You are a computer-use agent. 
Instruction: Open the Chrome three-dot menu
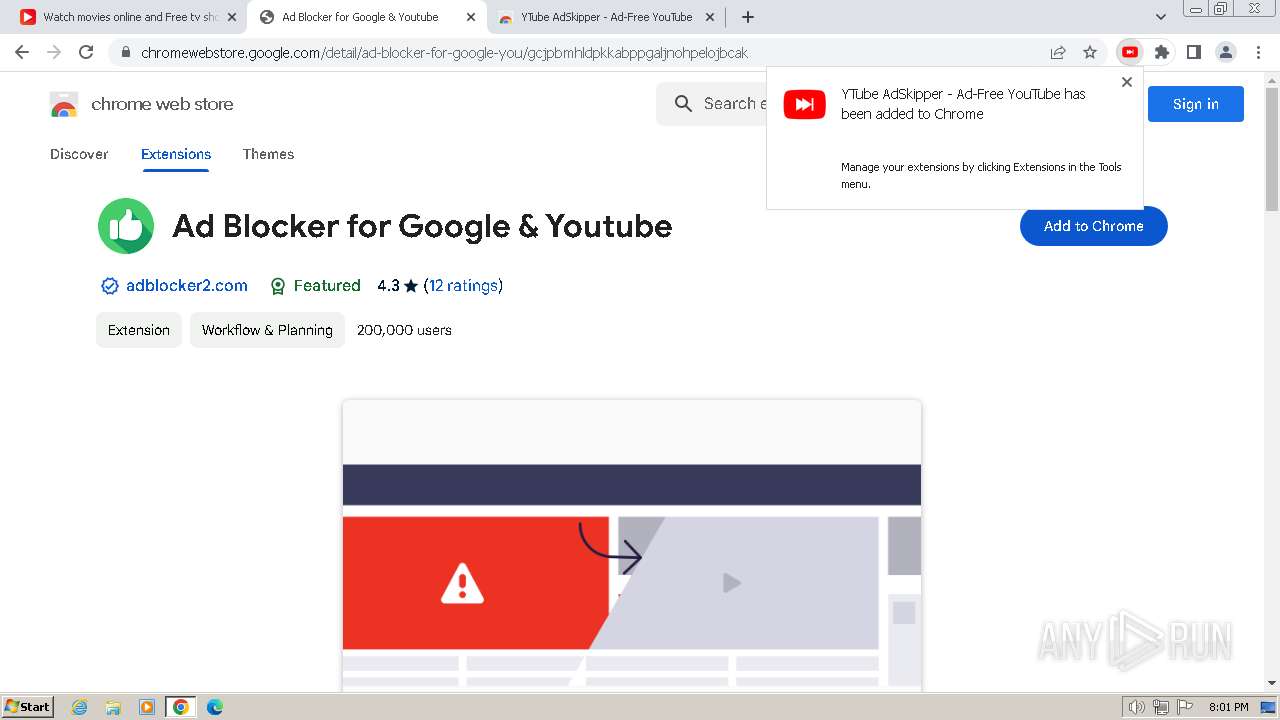tap(1257, 52)
